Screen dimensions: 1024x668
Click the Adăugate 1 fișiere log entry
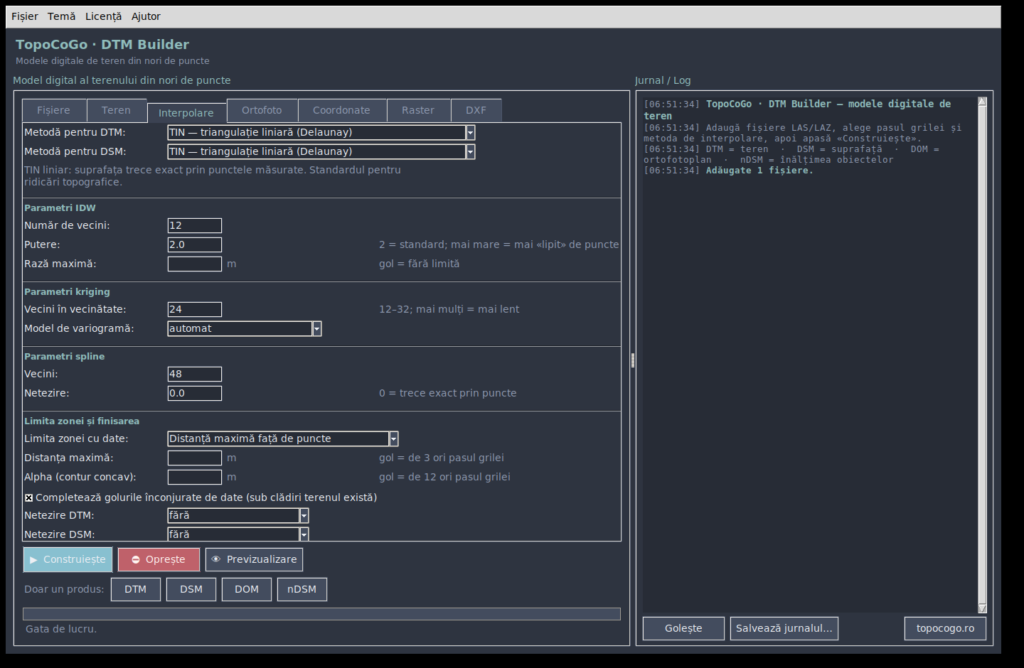pyautogui.click(x=760, y=170)
